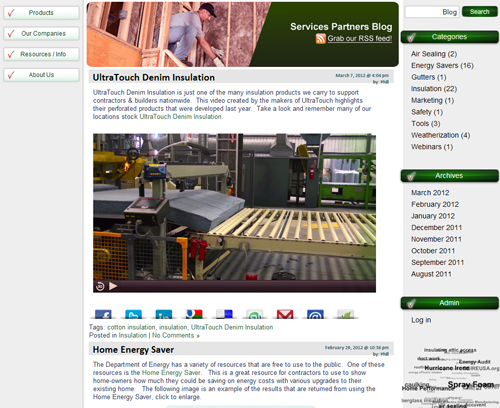The height and width of the screenshot is (408, 500).
Task: Click the February 29, 2012 post date
Action: (357, 348)
